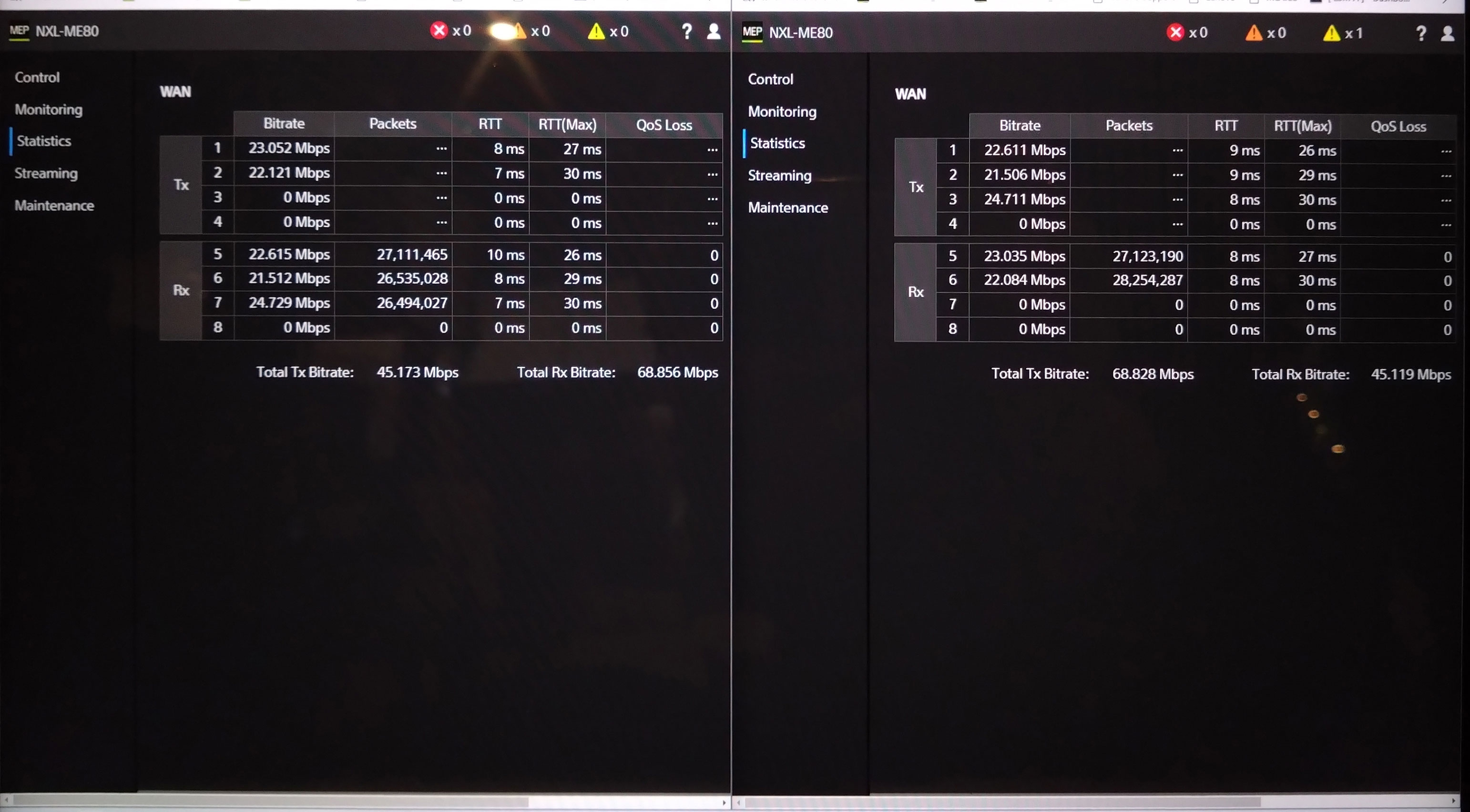The width and height of the screenshot is (1470, 812).
Task: Click user profile icon in left window
Action: pos(714,31)
